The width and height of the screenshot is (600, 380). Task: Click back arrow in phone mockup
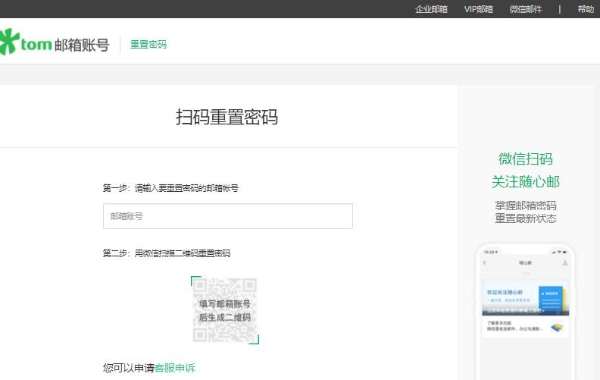(x=485, y=263)
